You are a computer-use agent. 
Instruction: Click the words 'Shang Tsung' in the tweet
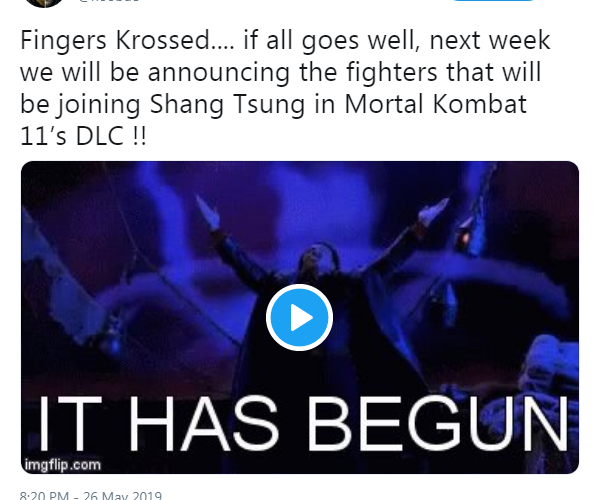227,105
